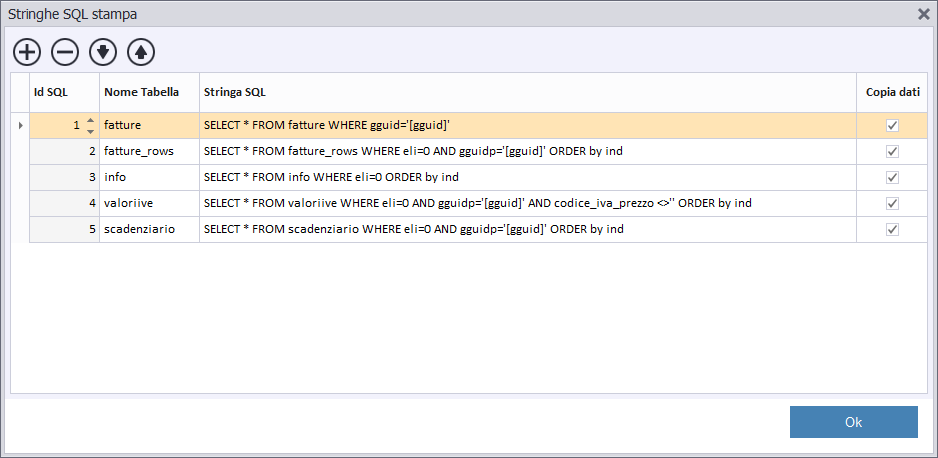The image size is (938, 458).
Task: Uncheck Copia dati for scadenziario row
Action: click(893, 230)
